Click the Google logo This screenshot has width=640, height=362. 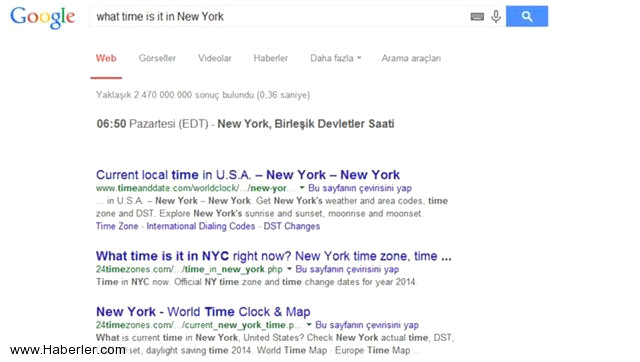pyautogui.click(x=42, y=18)
